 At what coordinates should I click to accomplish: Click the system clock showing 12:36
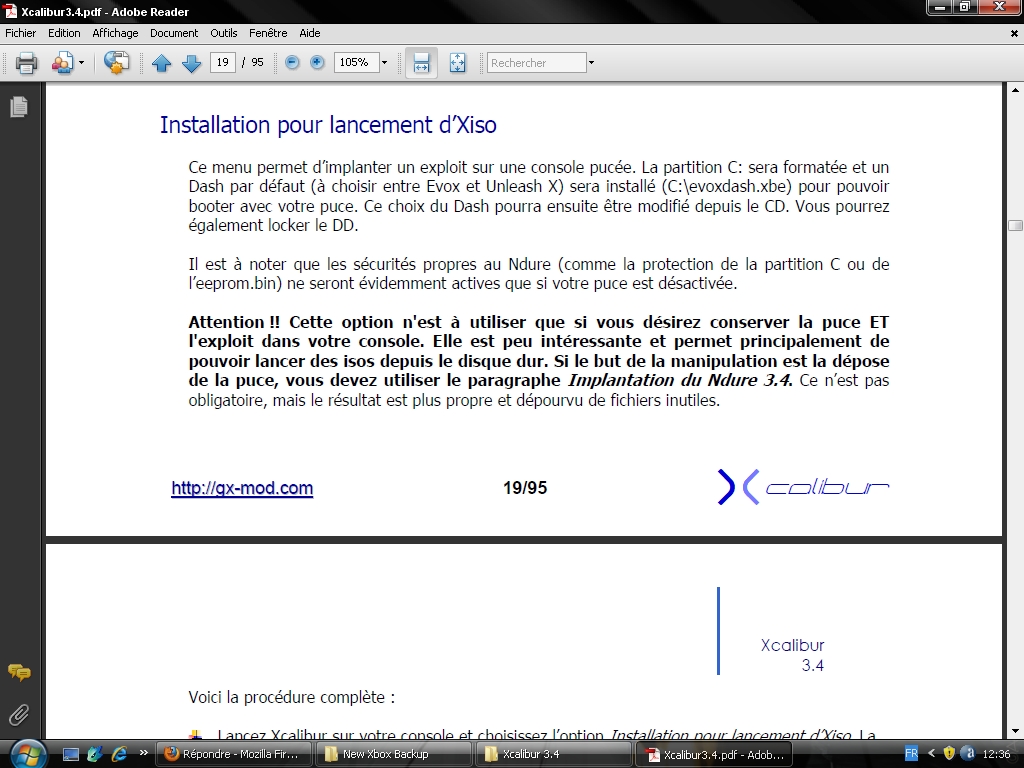pyautogui.click(x=997, y=754)
